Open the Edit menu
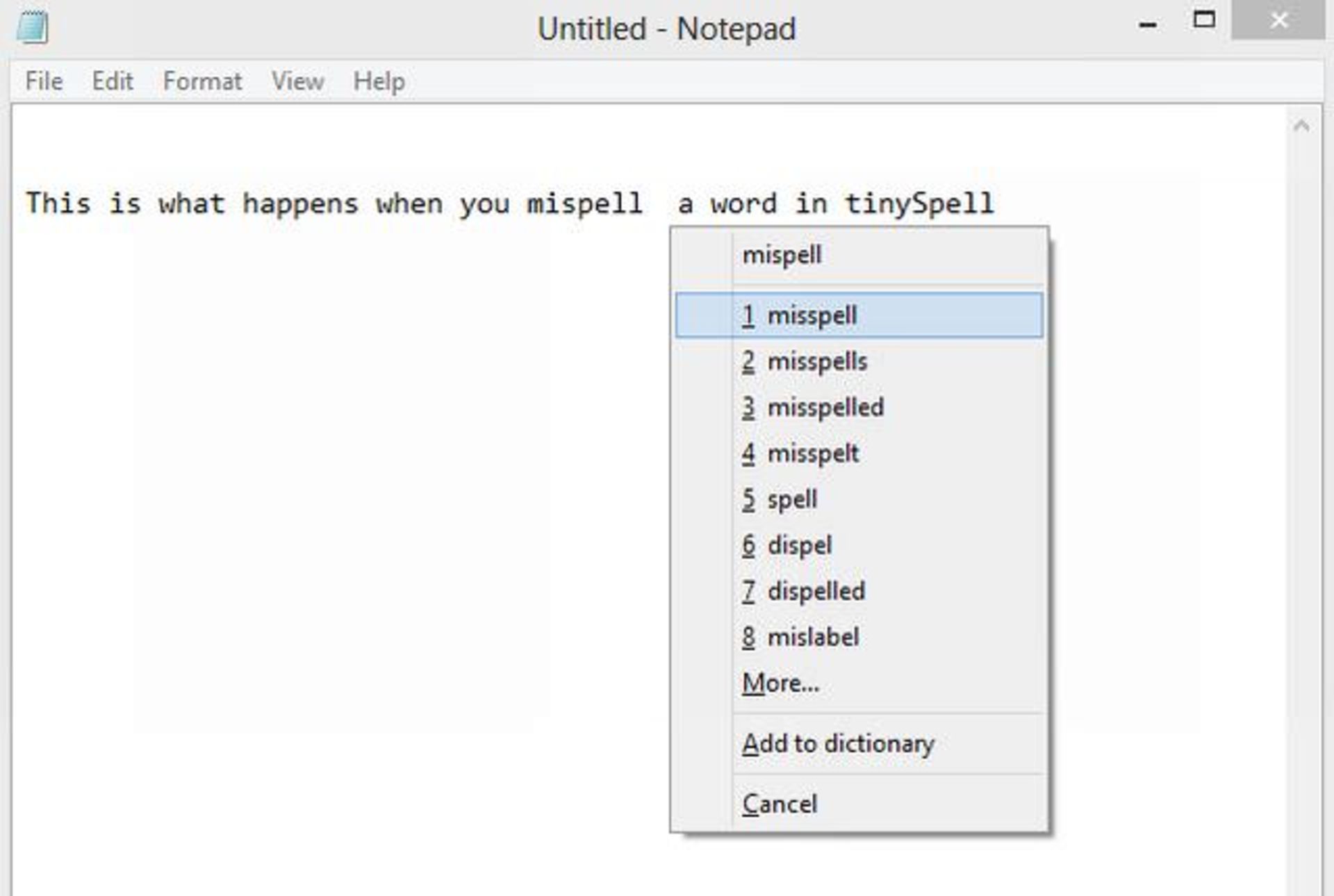This screenshot has width=1334, height=896. pos(112,81)
